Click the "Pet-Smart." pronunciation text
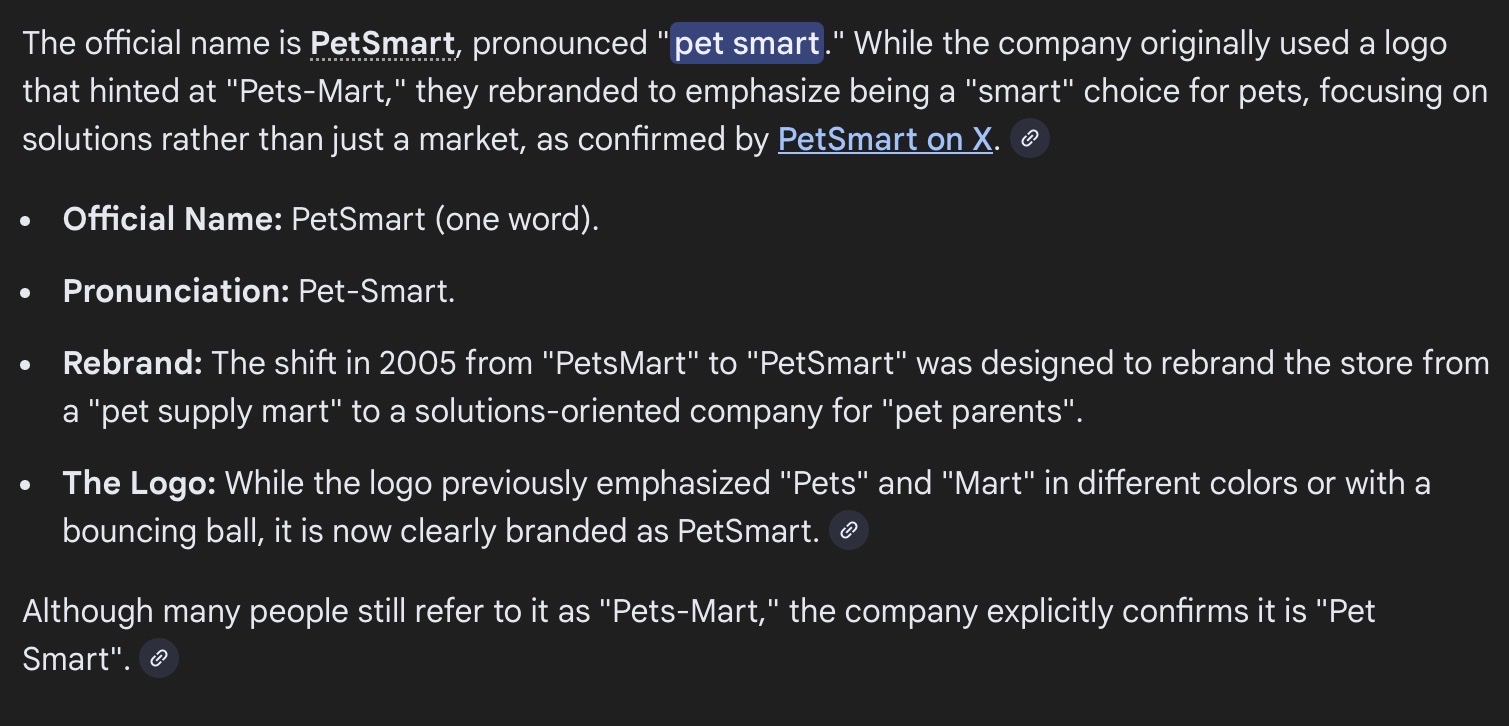The height and width of the screenshot is (726, 1509). [377, 291]
